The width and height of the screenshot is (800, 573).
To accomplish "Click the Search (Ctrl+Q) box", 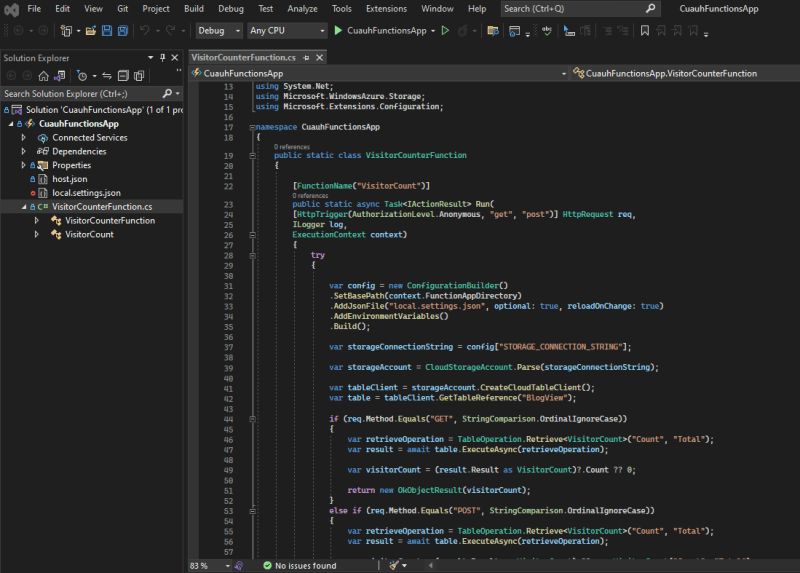I will 580,9.
